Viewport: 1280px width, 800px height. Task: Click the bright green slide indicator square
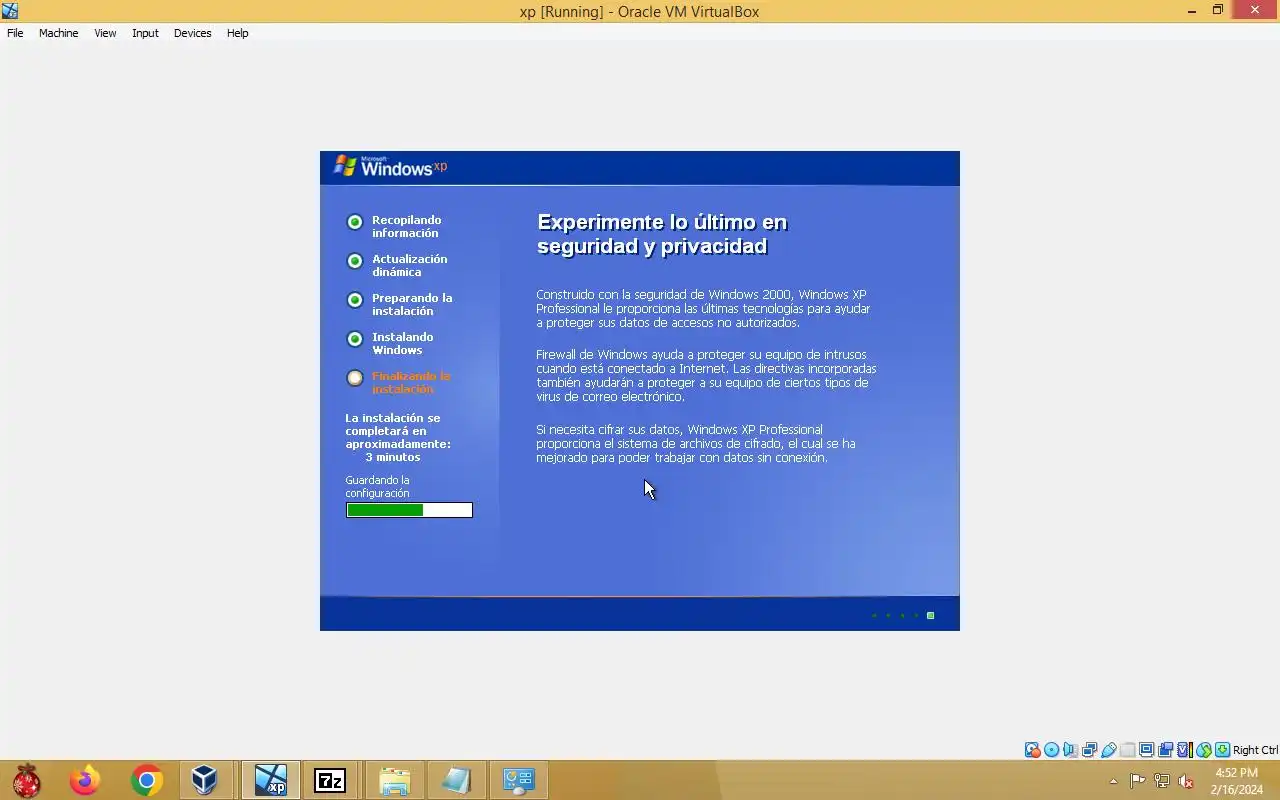tap(930, 615)
